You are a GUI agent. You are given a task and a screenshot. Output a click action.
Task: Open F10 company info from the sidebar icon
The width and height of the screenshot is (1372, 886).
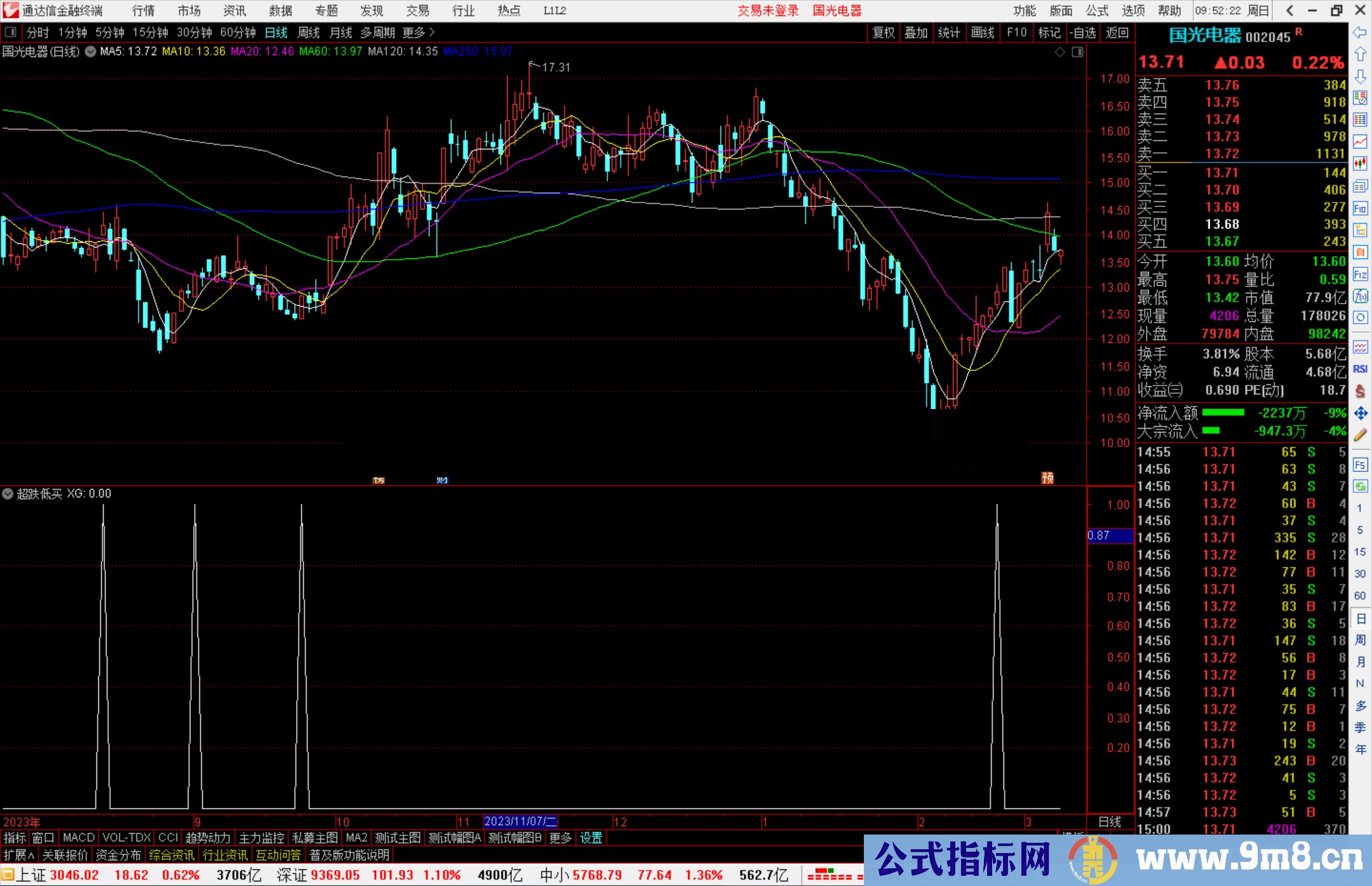pyautogui.click(x=1361, y=208)
